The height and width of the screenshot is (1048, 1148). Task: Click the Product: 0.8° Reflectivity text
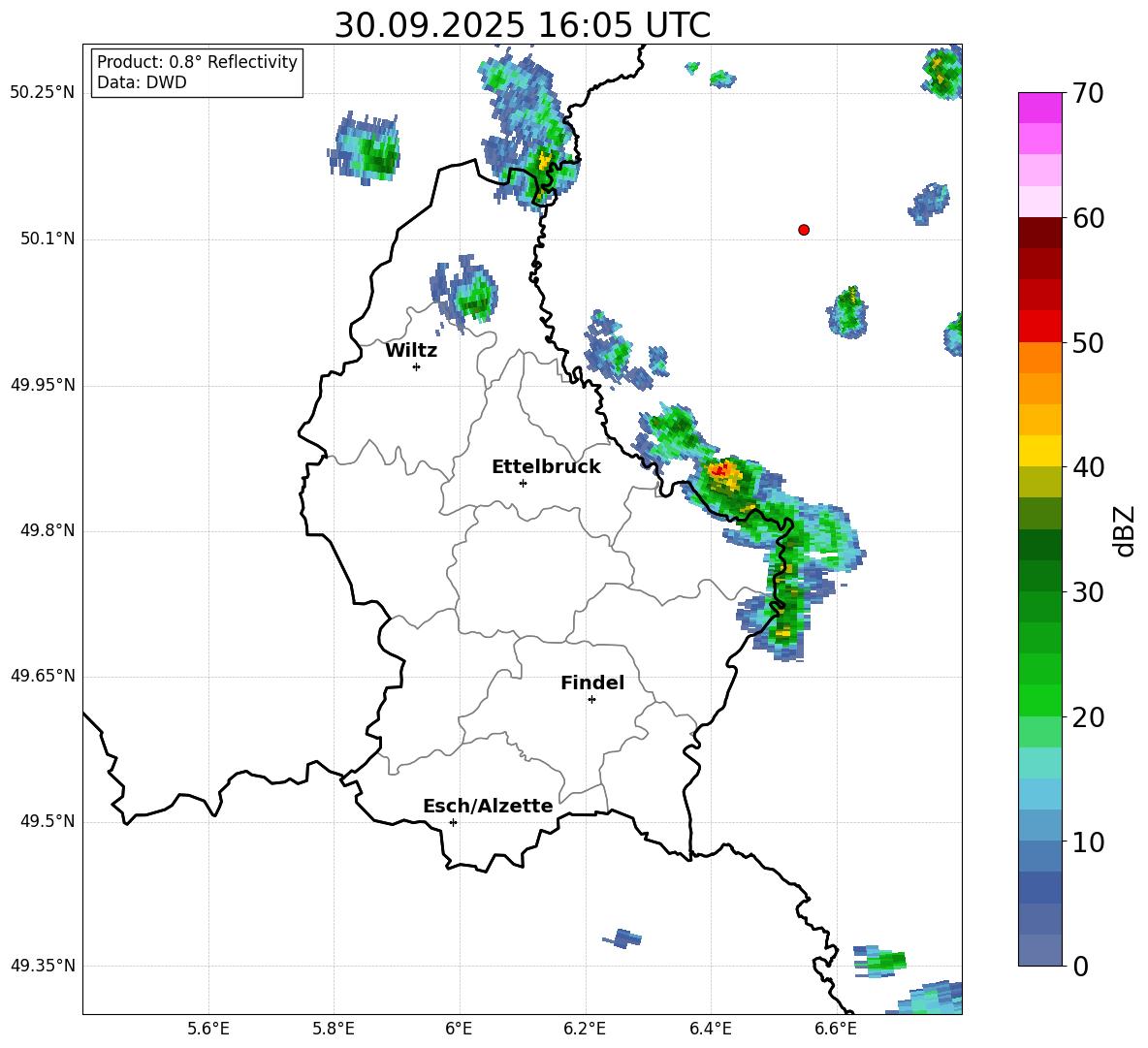(x=197, y=62)
